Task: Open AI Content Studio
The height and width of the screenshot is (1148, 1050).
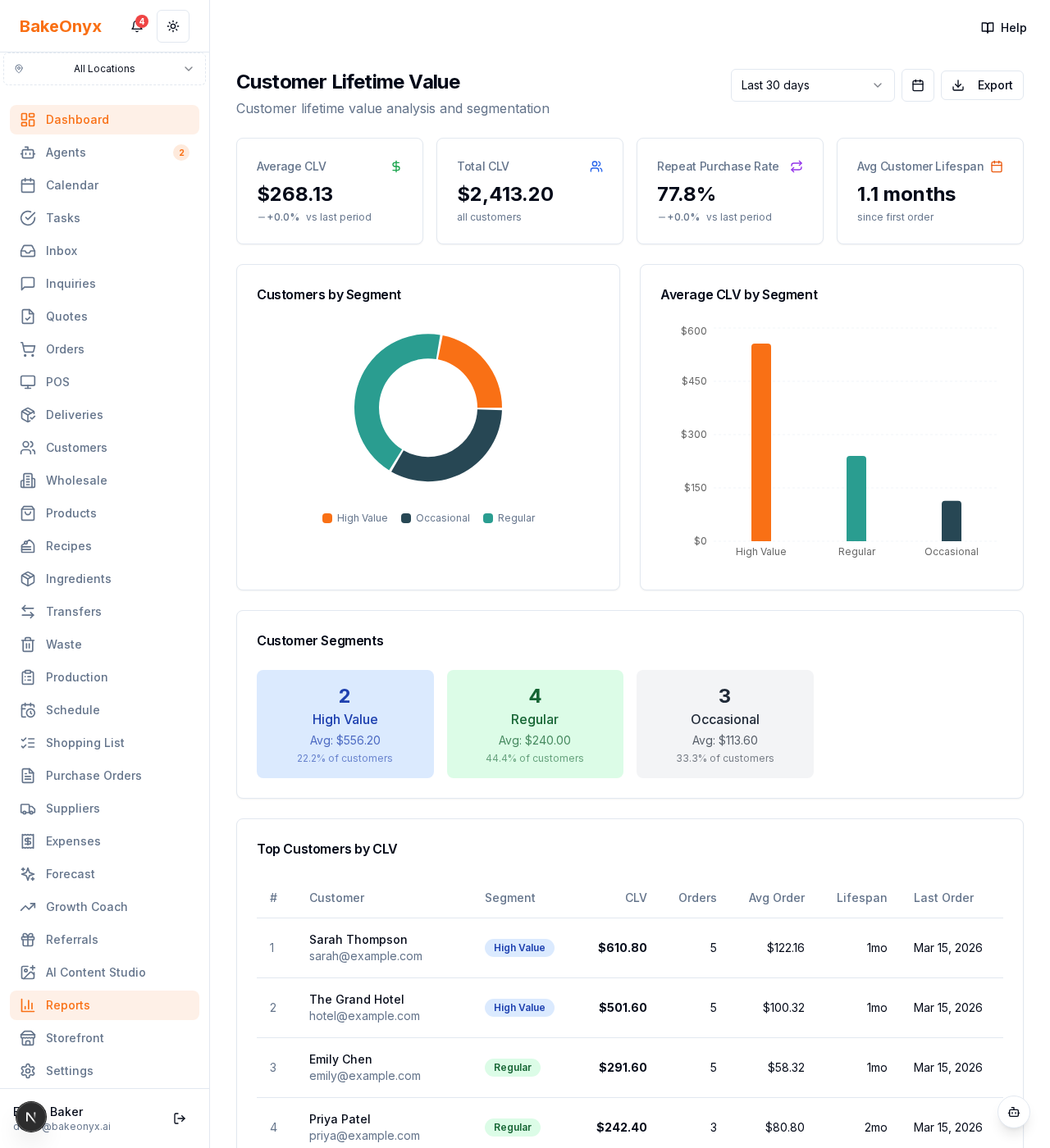Action: 104,973
